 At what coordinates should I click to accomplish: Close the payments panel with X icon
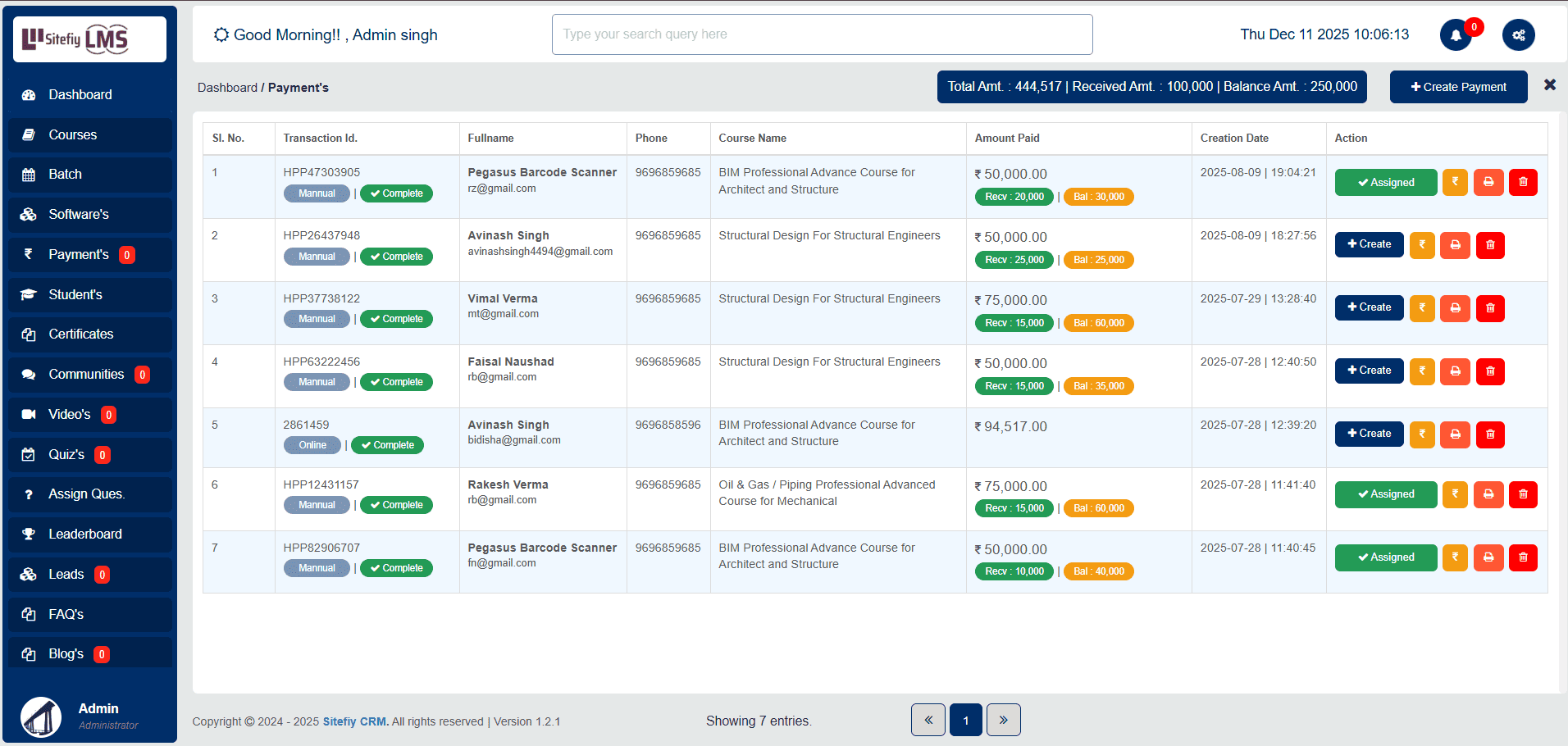tap(1549, 85)
